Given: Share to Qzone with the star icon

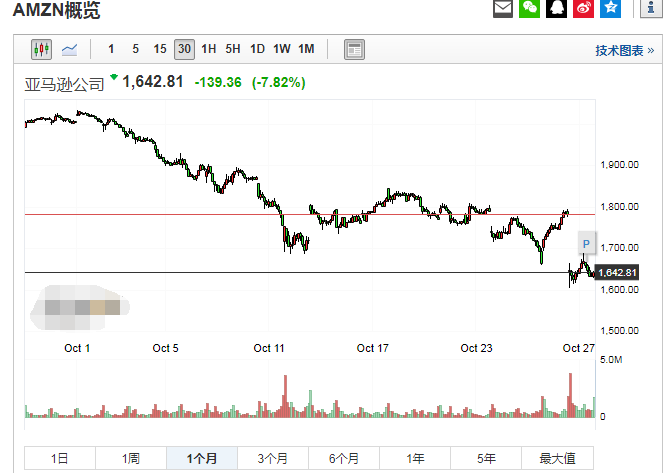Looking at the screenshot, I should click(610, 8).
